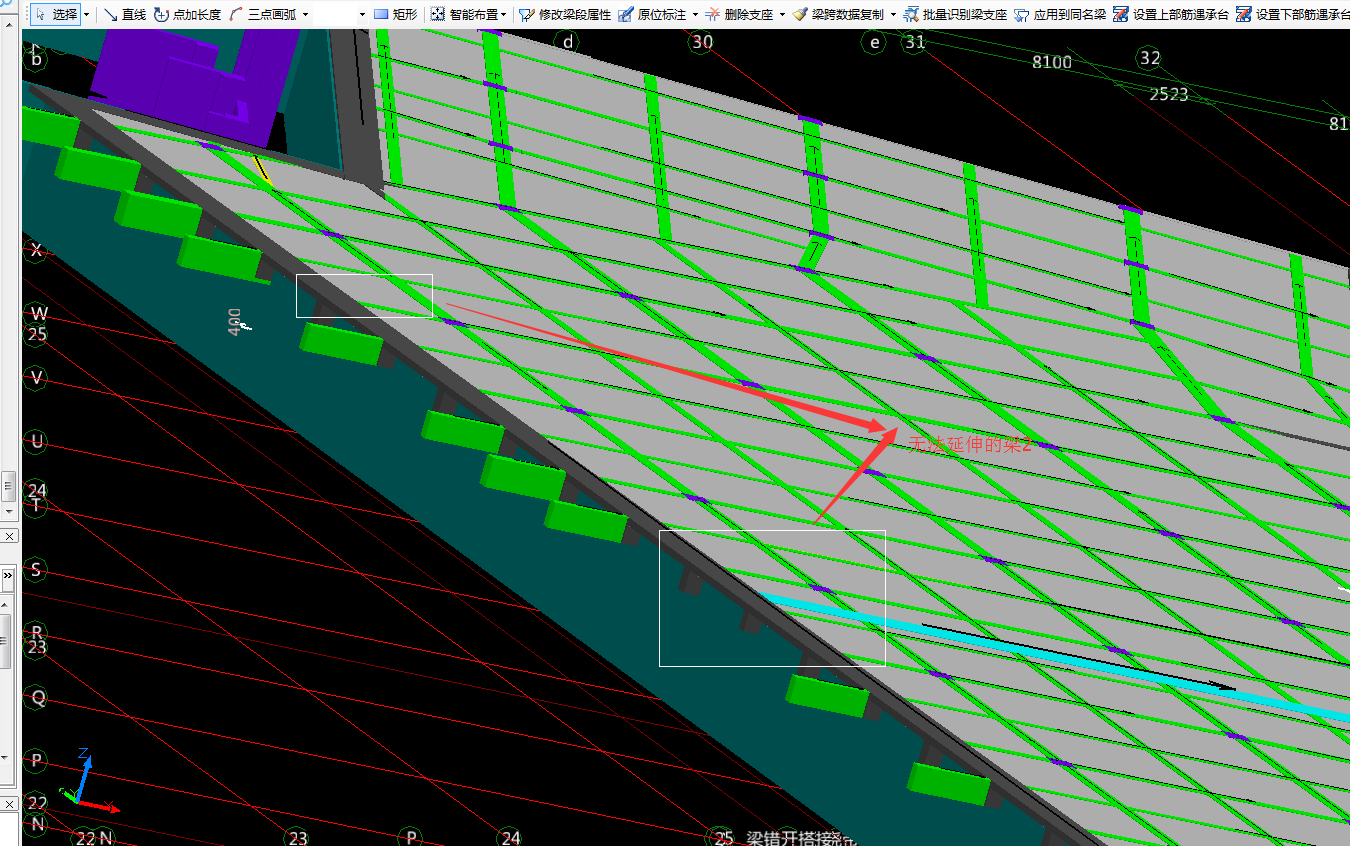Select the 矩形 rectangle tool
The width and height of the screenshot is (1350, 846).
[395, 15]
